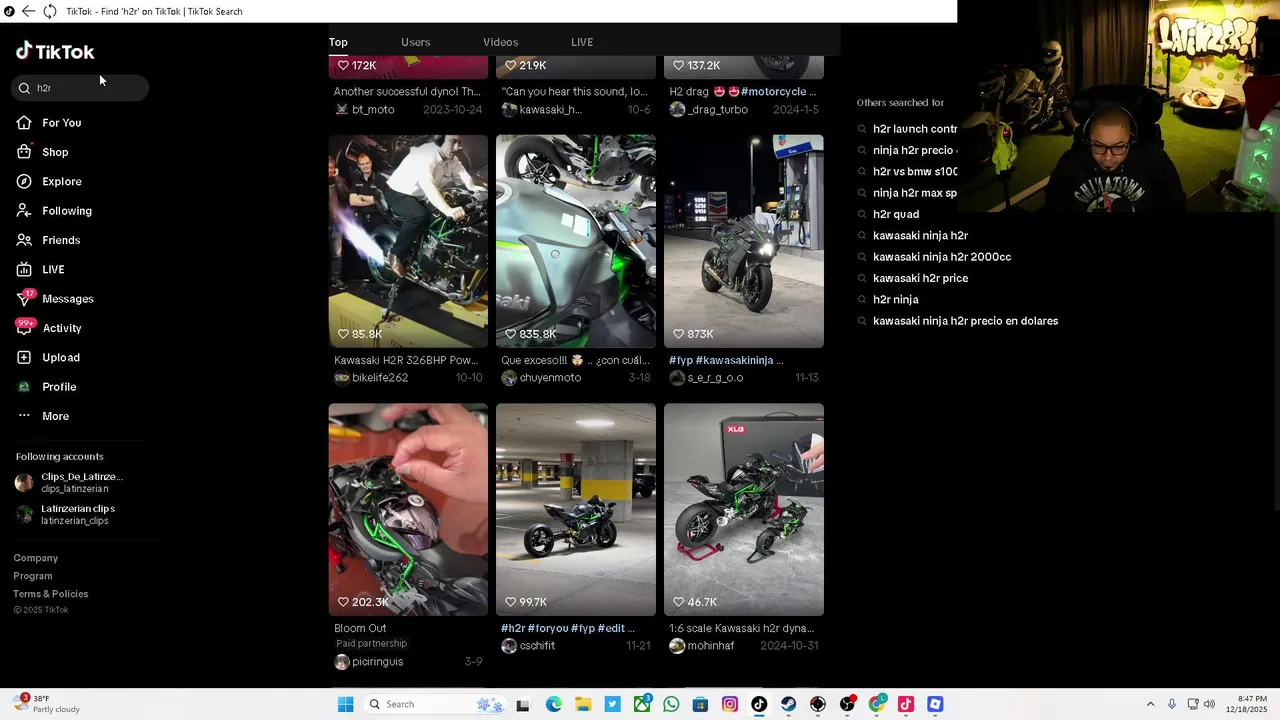Open File Explorer from taskbar

(x=583, y=704)
